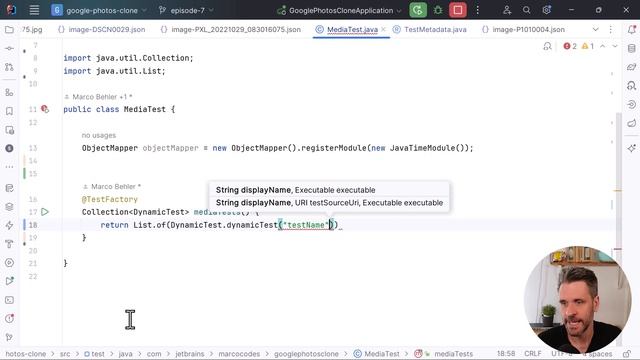Image resolution: width=640 pixels, height=360 pixels.
Task: Select the first displayName, Executable parameter hint
Action: 296,190
